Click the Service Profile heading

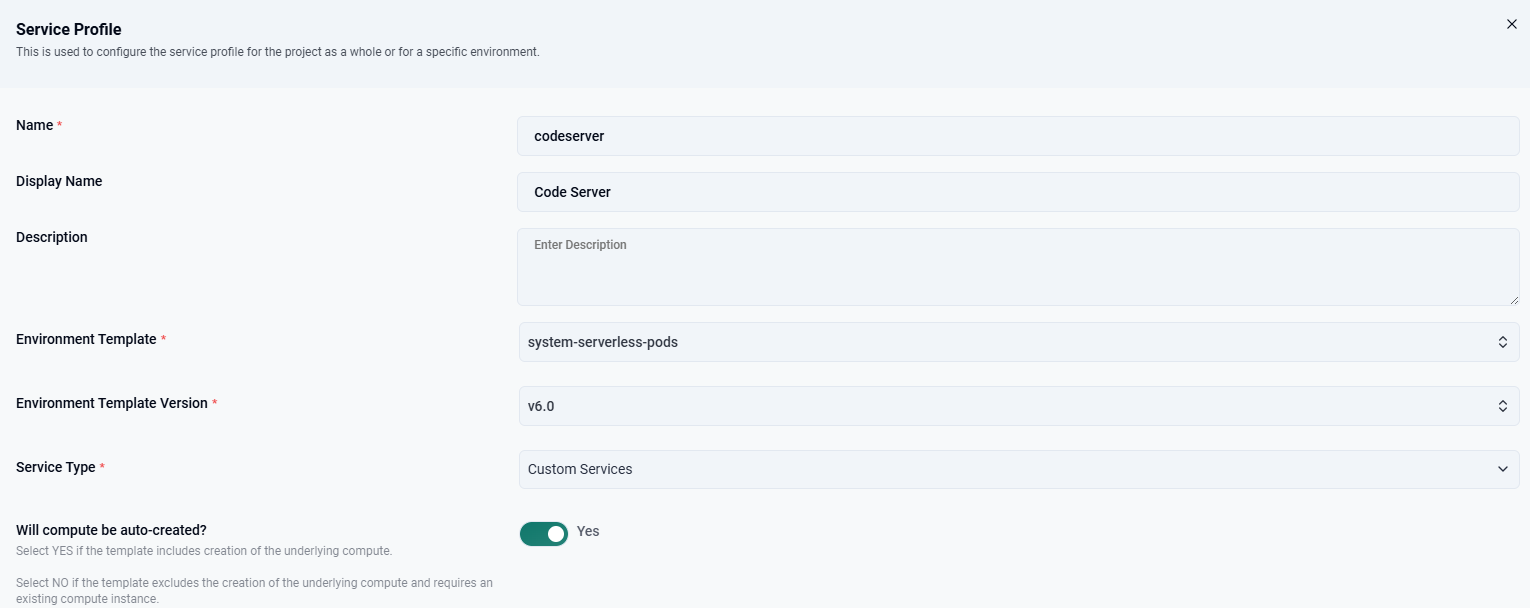coord(69,29)
